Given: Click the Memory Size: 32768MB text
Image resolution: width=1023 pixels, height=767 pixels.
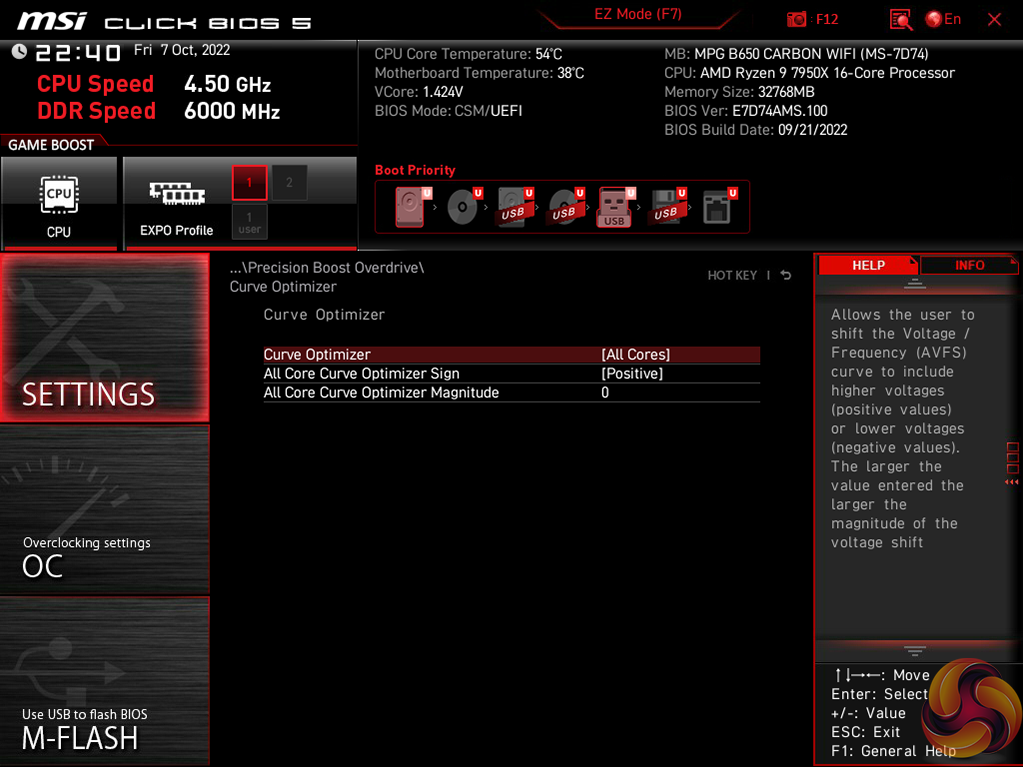Looking at the screenshot, I should 739,92.
